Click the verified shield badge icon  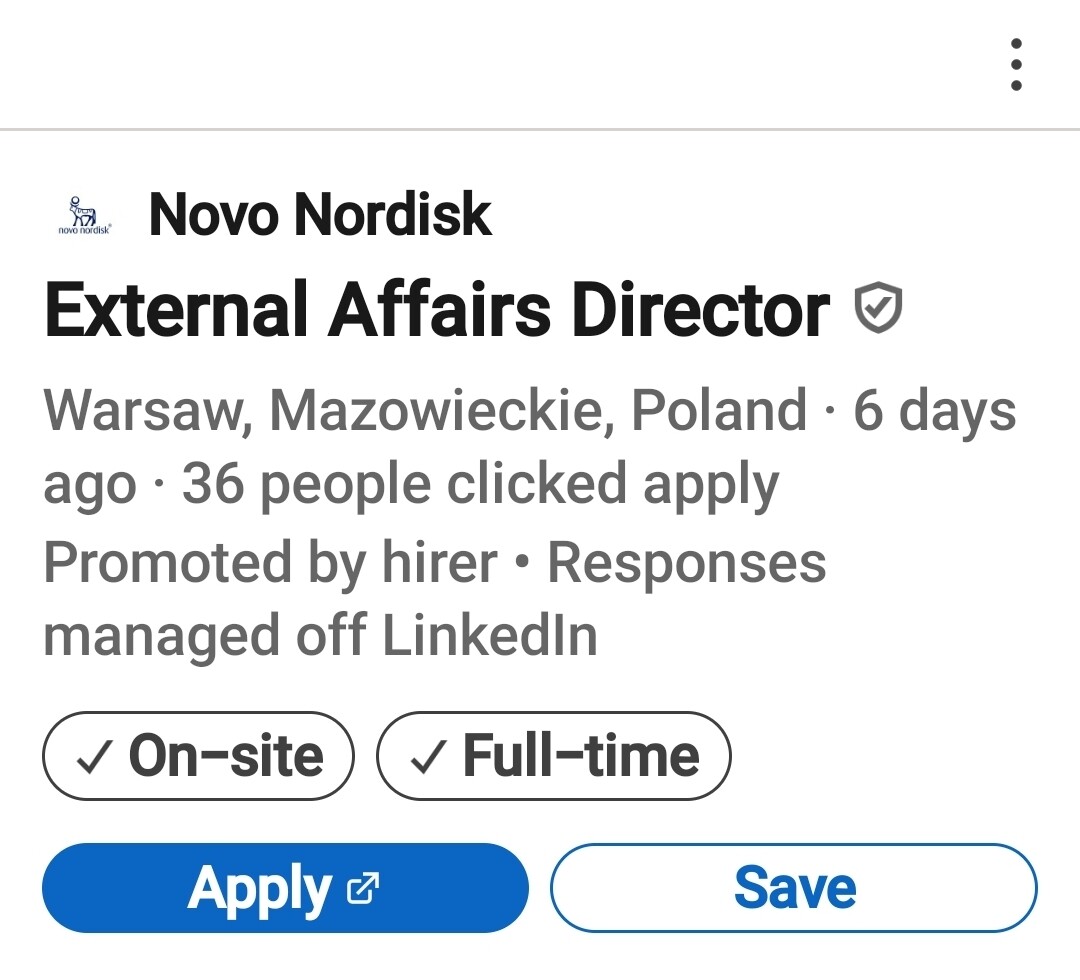pyautogui.click(x=880, y=309)
